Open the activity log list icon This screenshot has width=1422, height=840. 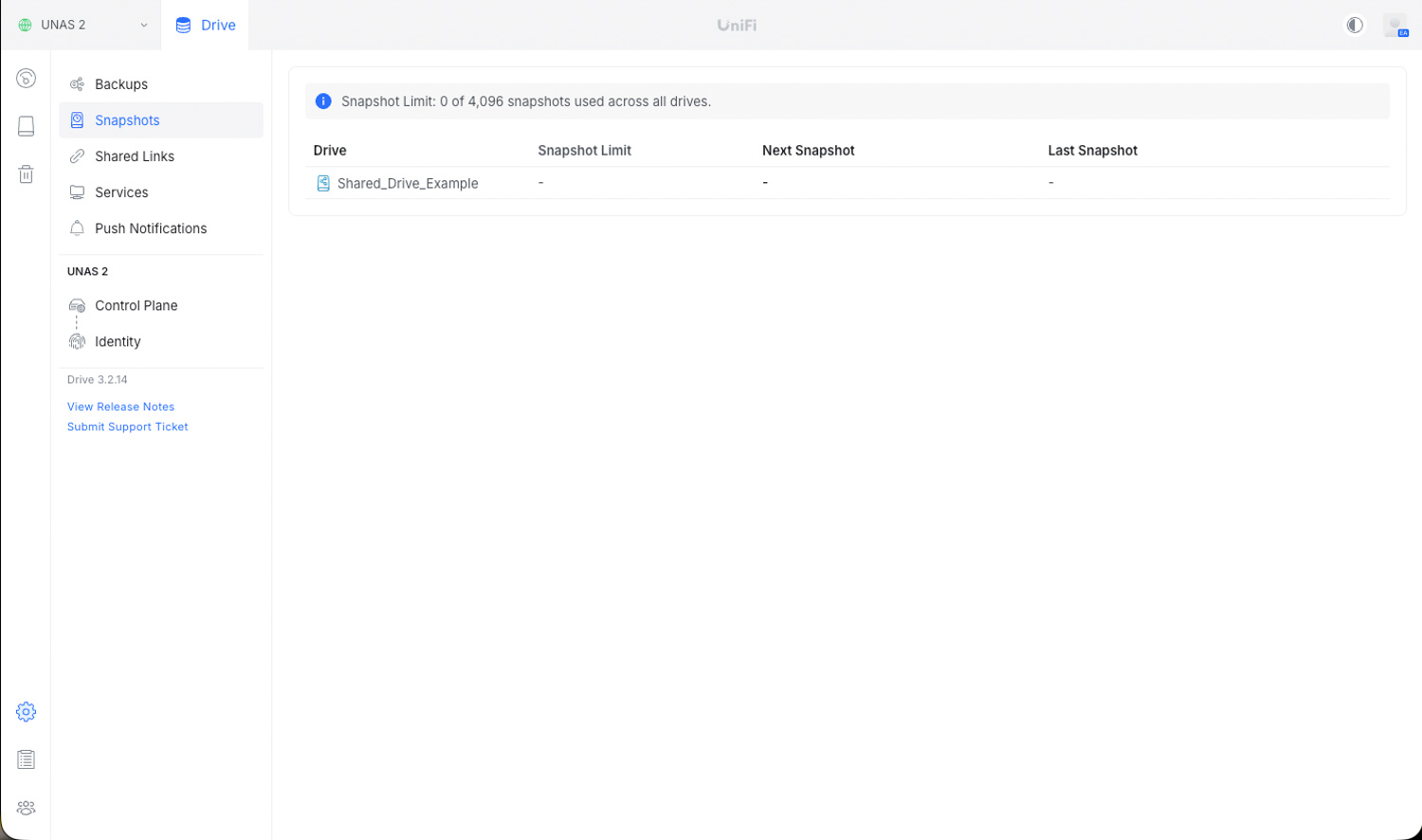tap(26, 759)
